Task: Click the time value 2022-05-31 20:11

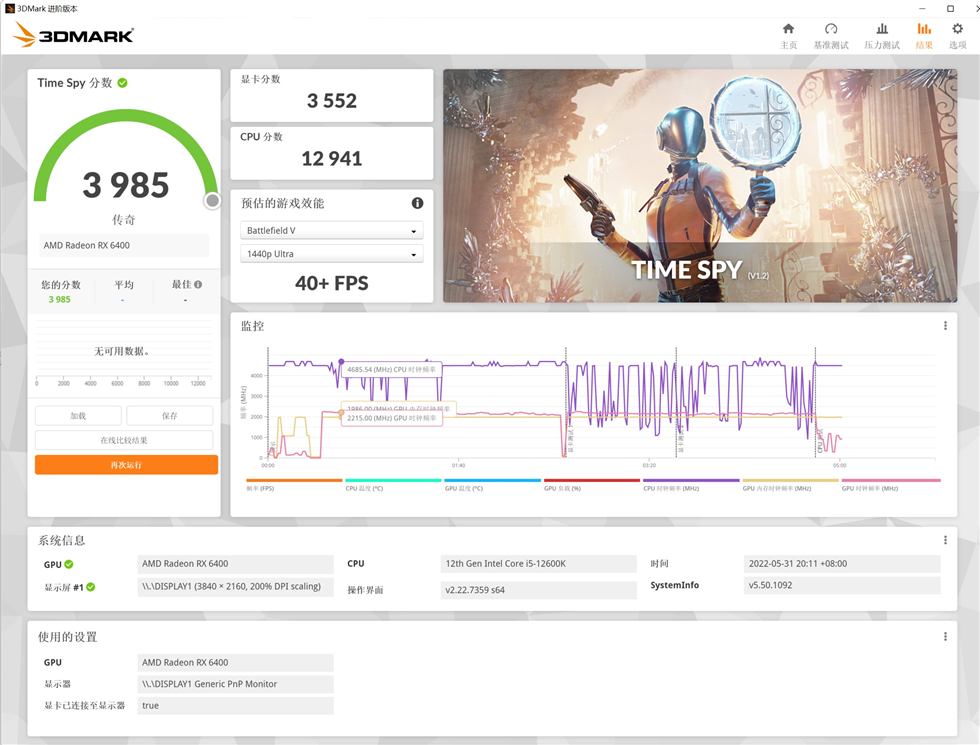Action: tap(842, 564)
